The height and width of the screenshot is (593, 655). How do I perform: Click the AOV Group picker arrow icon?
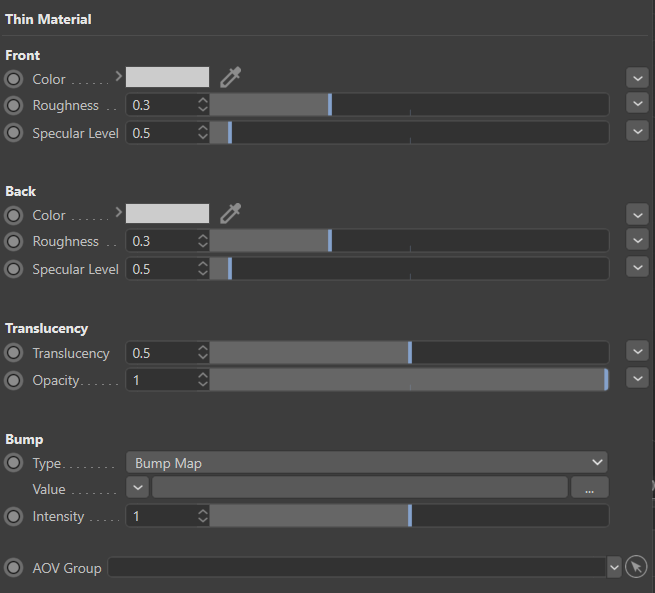(636, 567)
